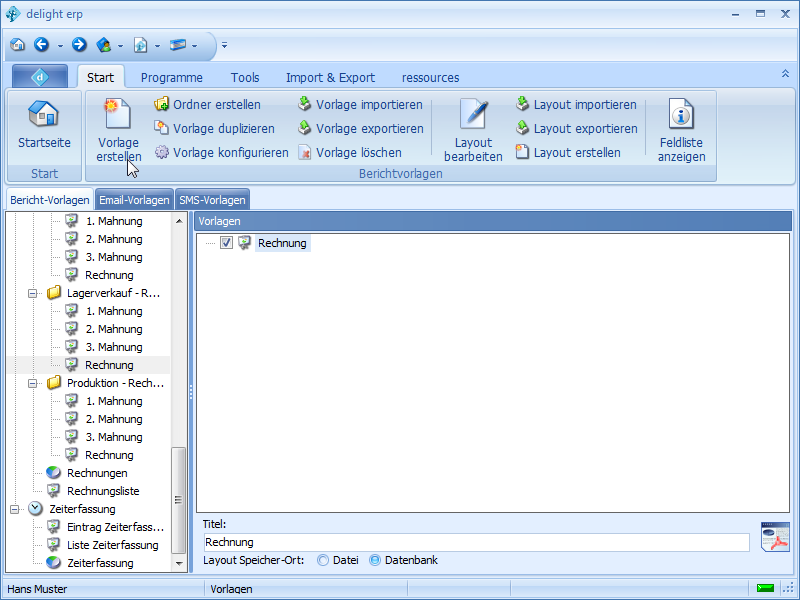
Task: Collapse the Zeiterfassung tree node
Action: [15, 509]
